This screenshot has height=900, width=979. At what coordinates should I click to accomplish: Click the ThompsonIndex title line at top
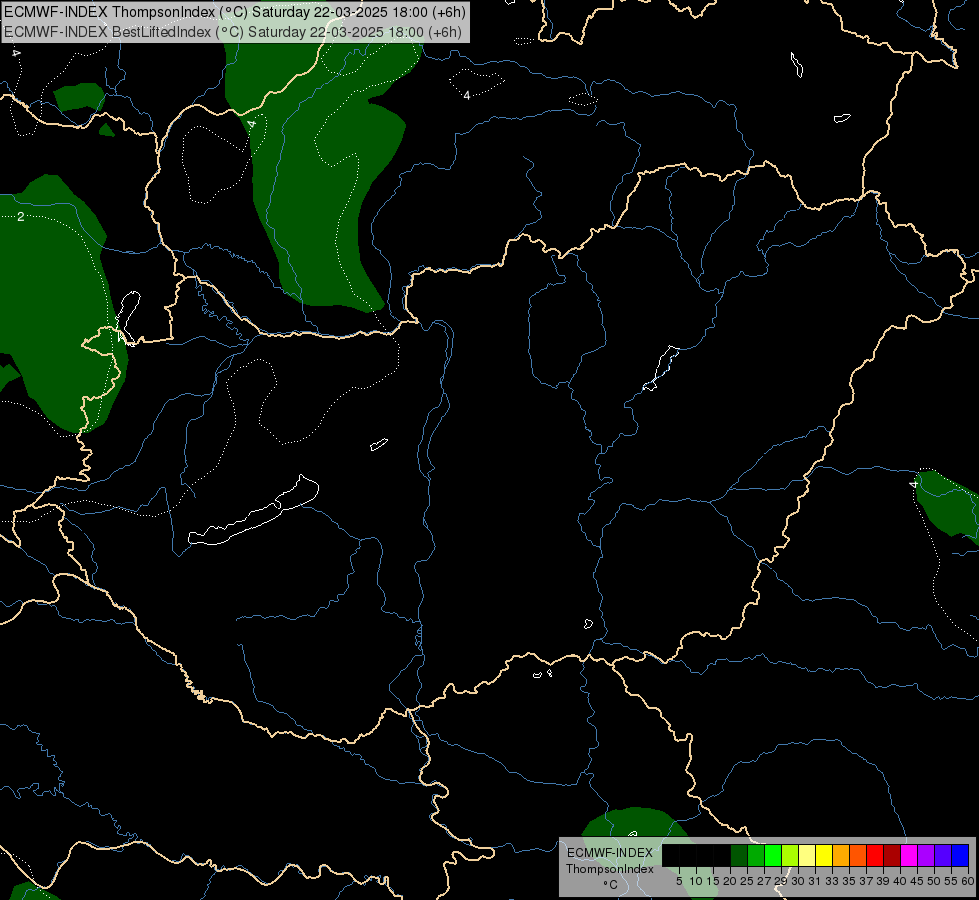235,12
